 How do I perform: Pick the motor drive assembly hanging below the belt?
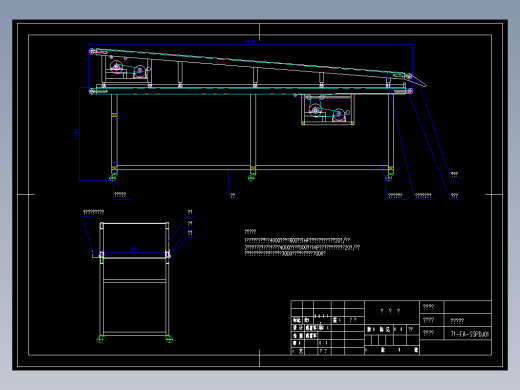tap(328, 110)
